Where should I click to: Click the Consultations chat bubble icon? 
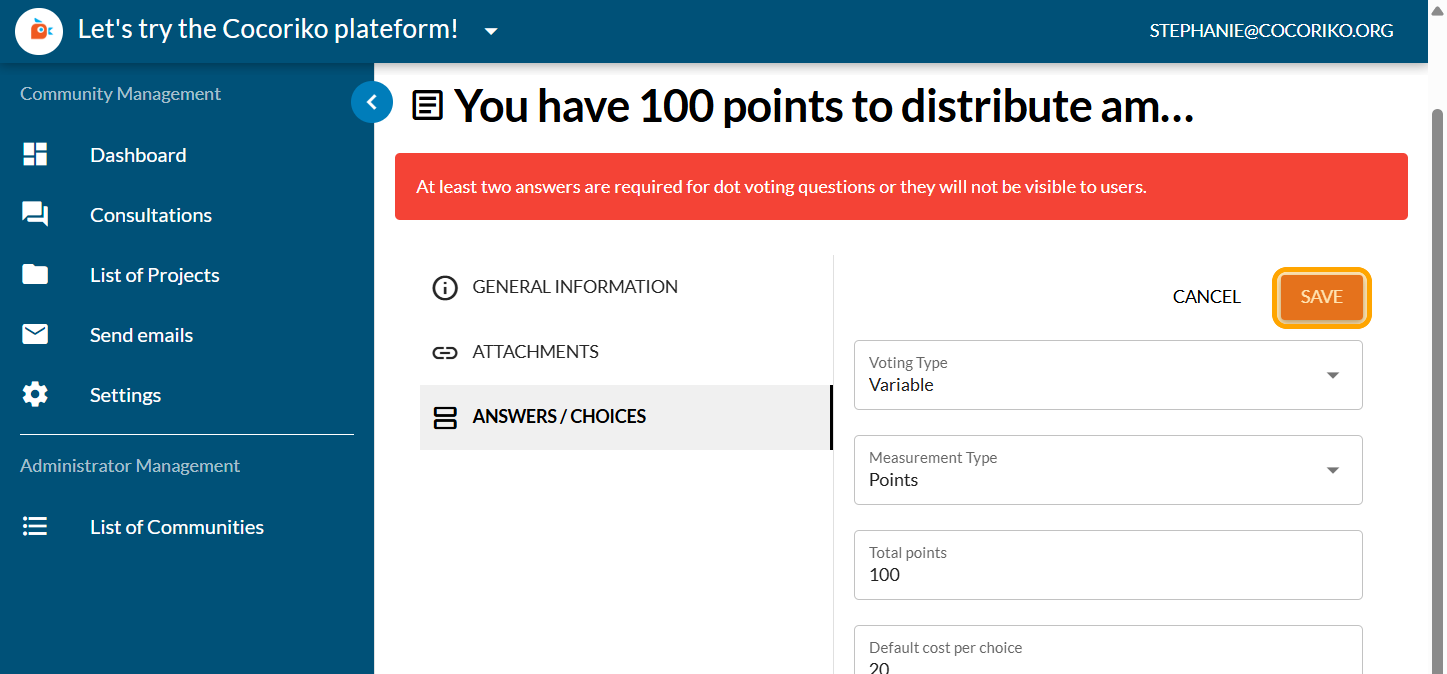pos(35,215)
